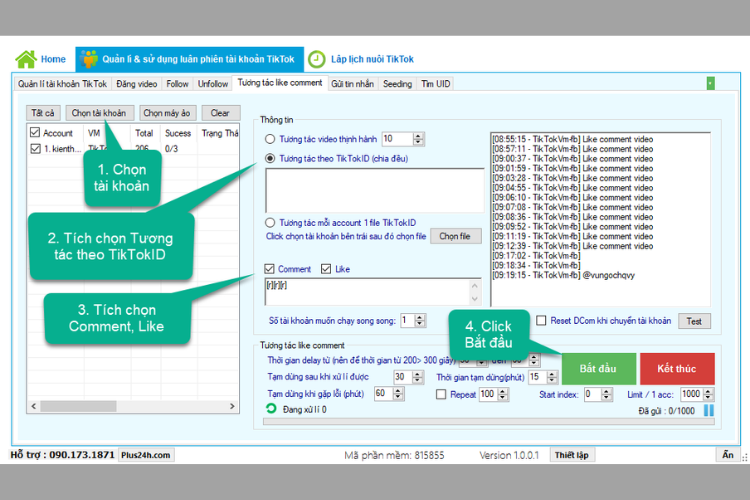Click log entry 09:19:15 @vungochqvy
This screenshot has height=500, width=750.
[563, 275]
